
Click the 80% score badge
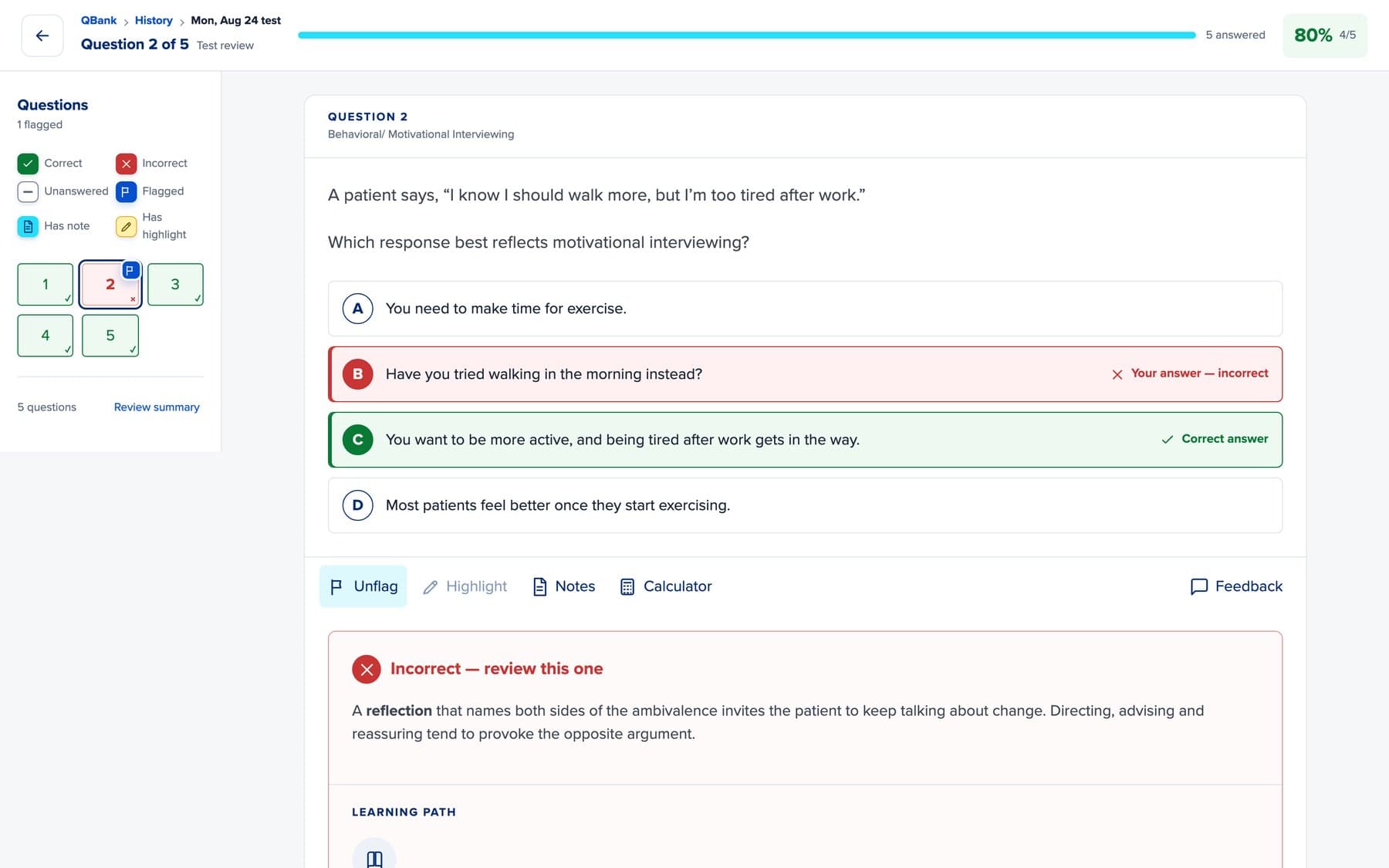1324,35
